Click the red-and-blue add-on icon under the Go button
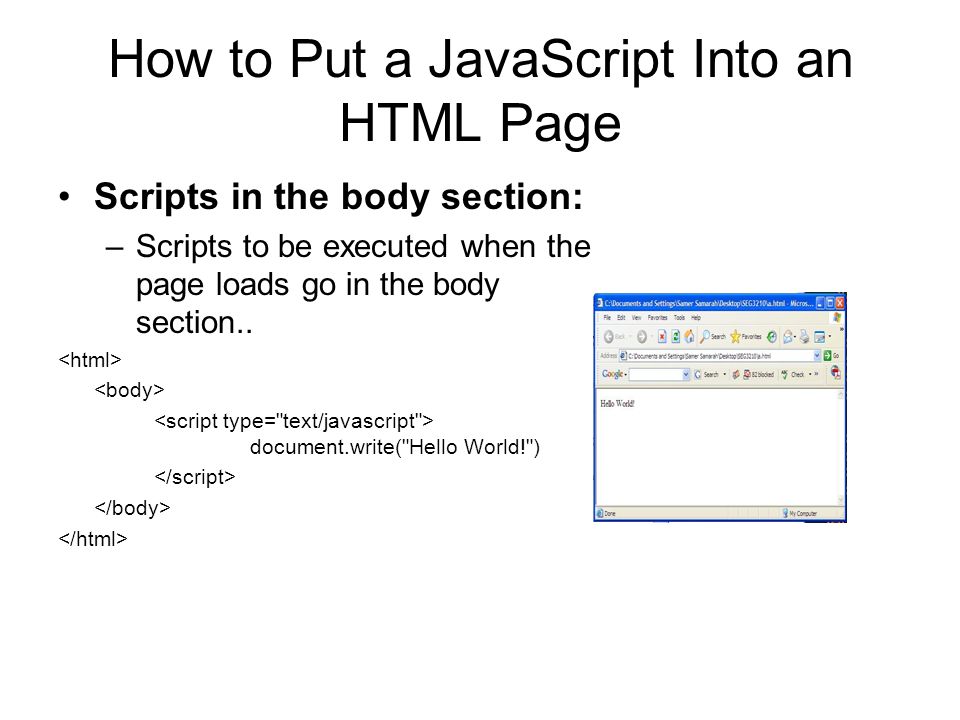 point(836,372)
